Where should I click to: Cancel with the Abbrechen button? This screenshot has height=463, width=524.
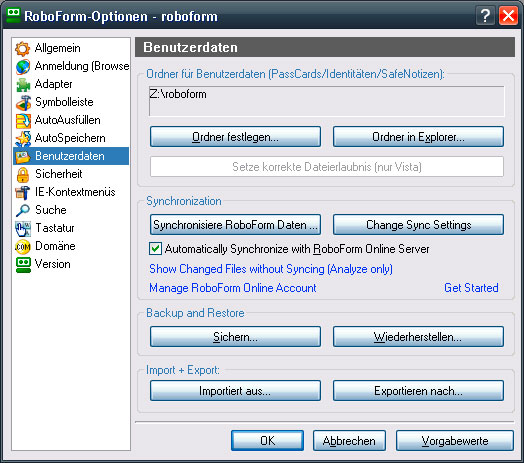[349, 441]
